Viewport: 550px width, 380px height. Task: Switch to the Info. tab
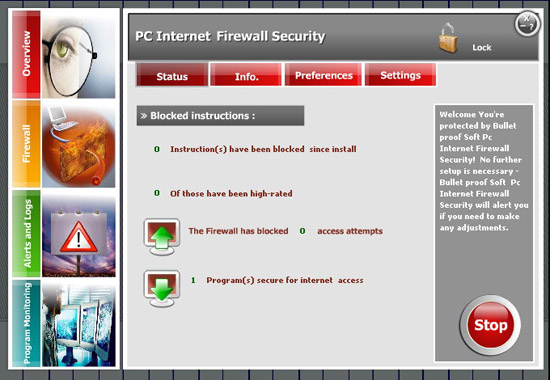(246, 74)
